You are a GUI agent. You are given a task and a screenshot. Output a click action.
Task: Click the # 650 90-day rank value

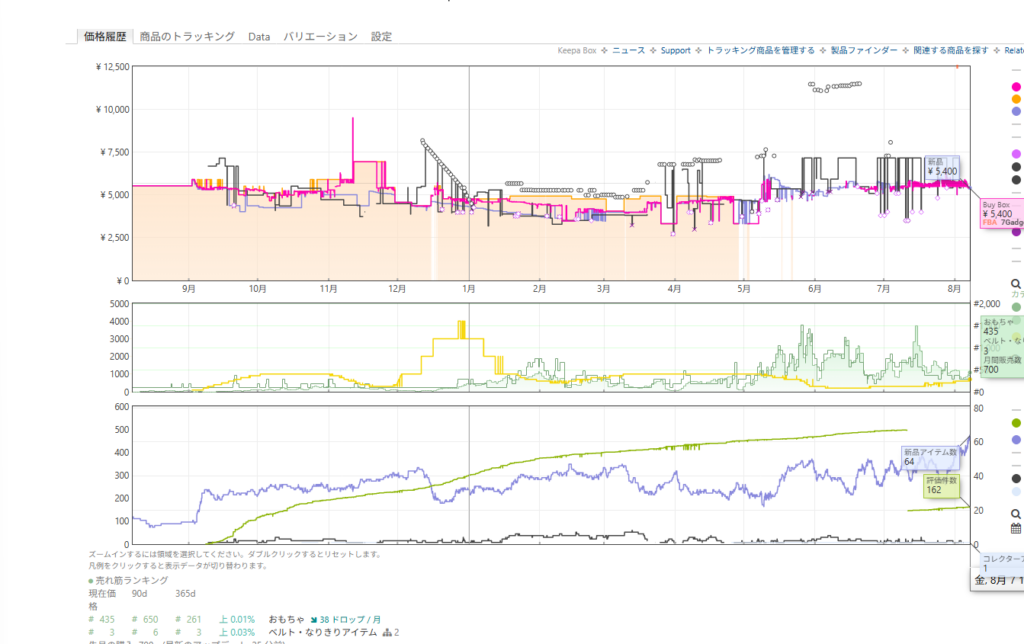pyautogui.click(x=145, y=620)
